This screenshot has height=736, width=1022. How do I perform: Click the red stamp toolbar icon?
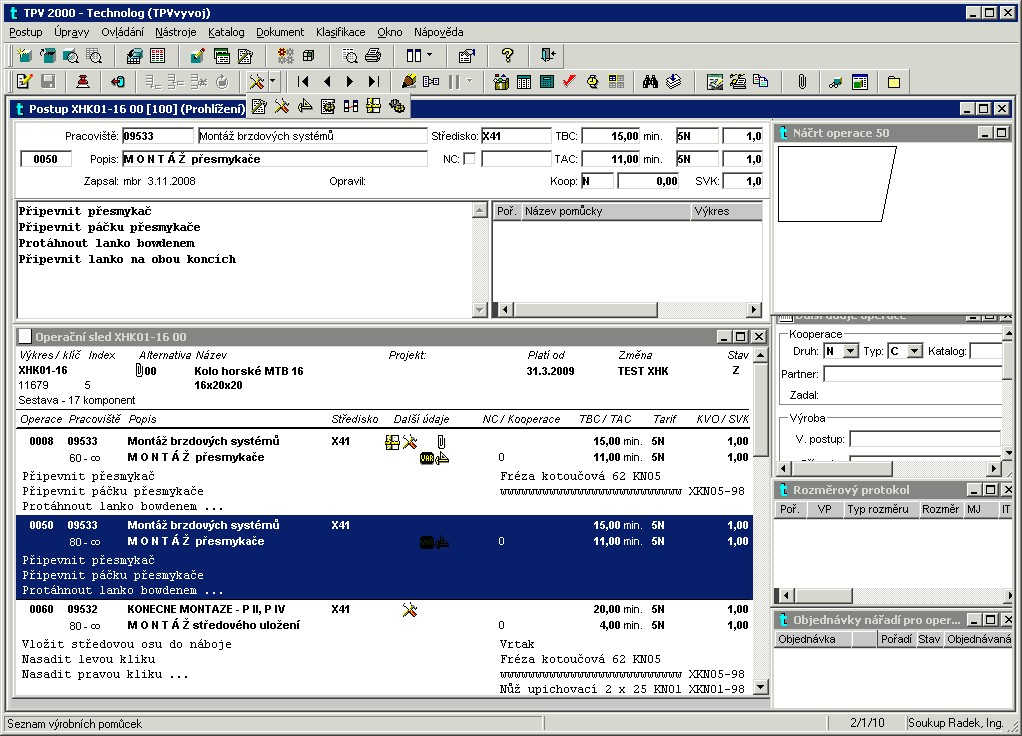[x=83, y=82]
